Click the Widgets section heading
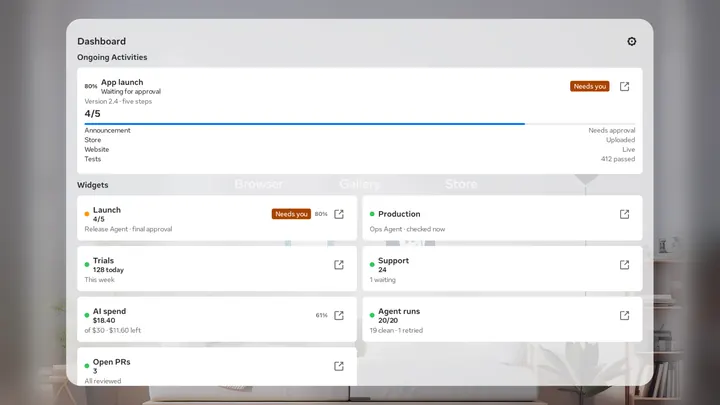 coord(93,185)
